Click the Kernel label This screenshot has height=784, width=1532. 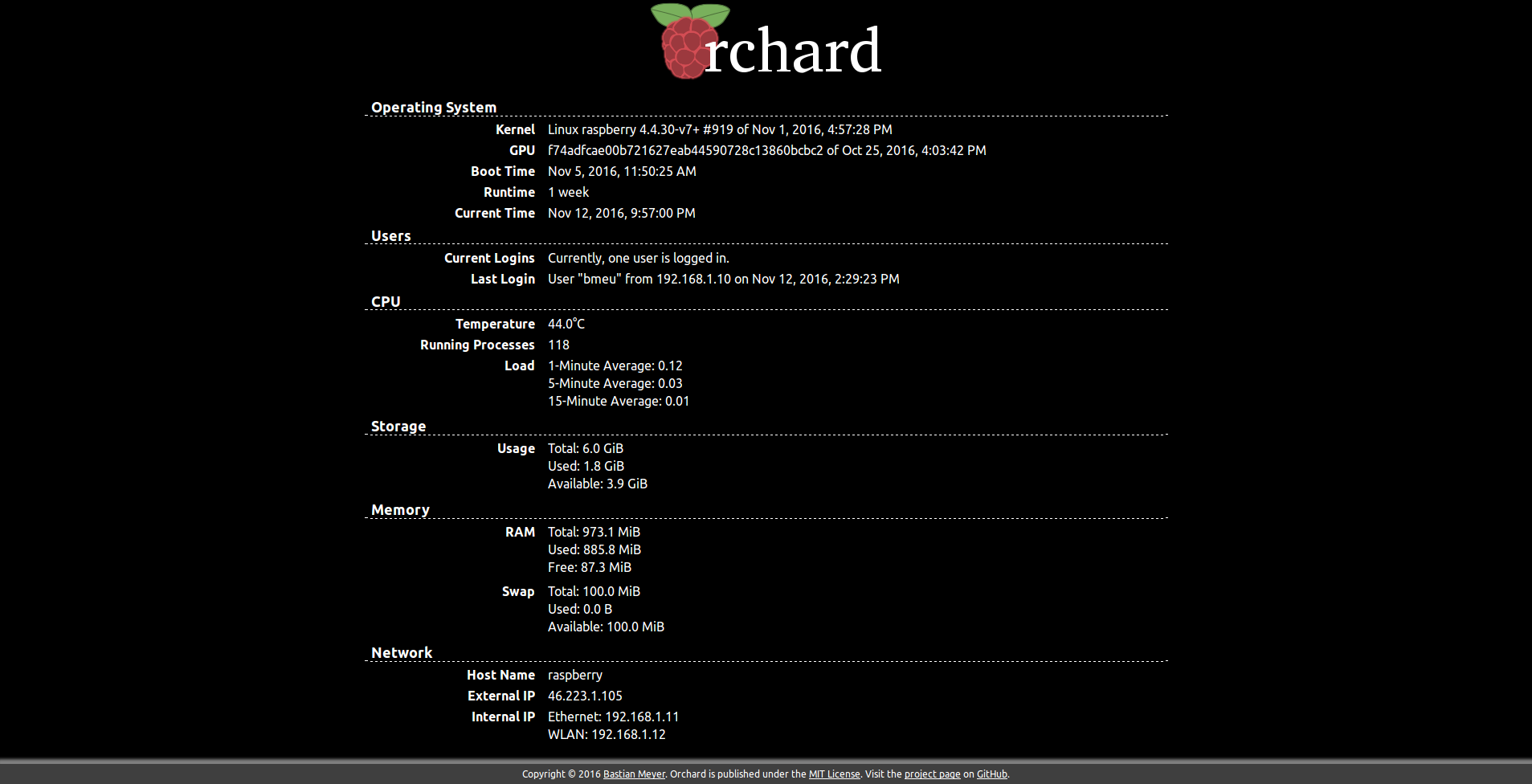tap(515, 129)
